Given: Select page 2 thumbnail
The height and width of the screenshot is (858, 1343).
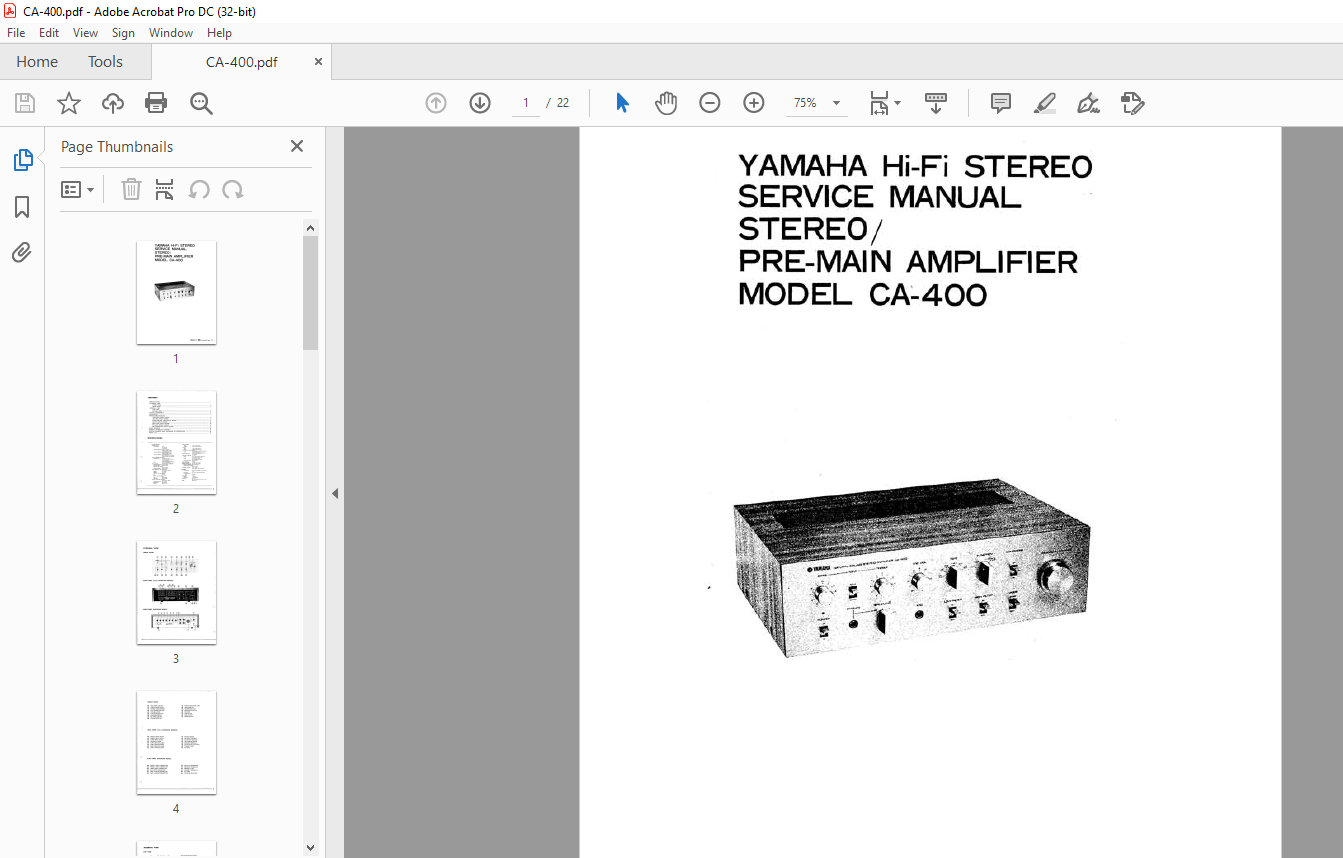Looking at the screenshot, I should point(176,442).
